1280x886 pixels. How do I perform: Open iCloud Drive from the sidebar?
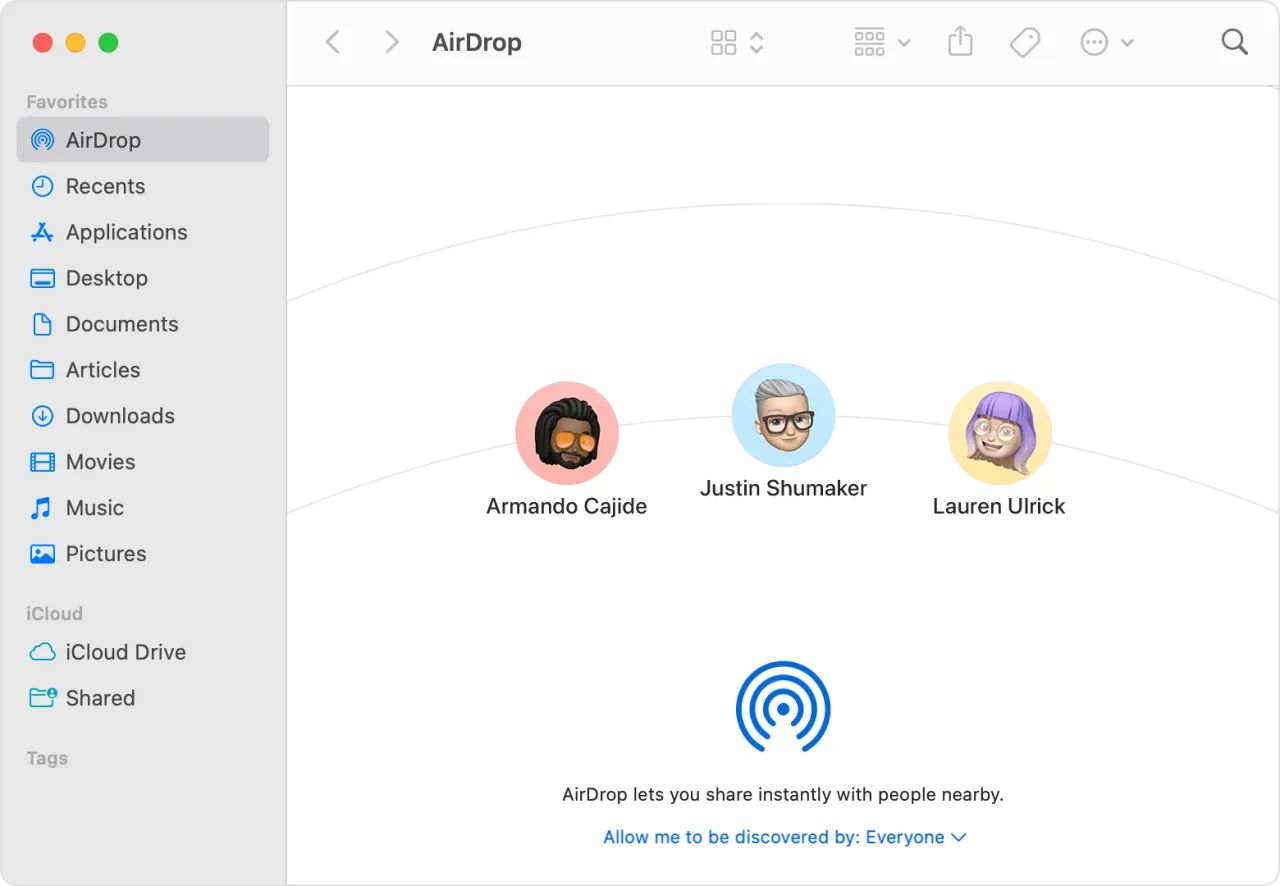click(x=125, y=652)
